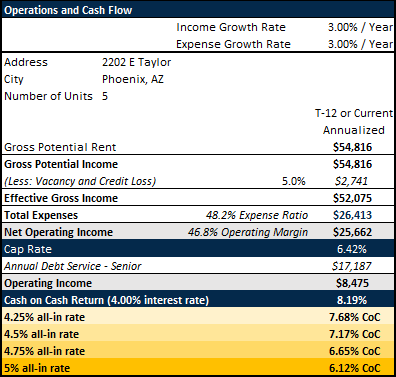Screen dimensions: 396x377
Task: Select the Cash on Cash value 8.19%
Action: pos(352,300)
